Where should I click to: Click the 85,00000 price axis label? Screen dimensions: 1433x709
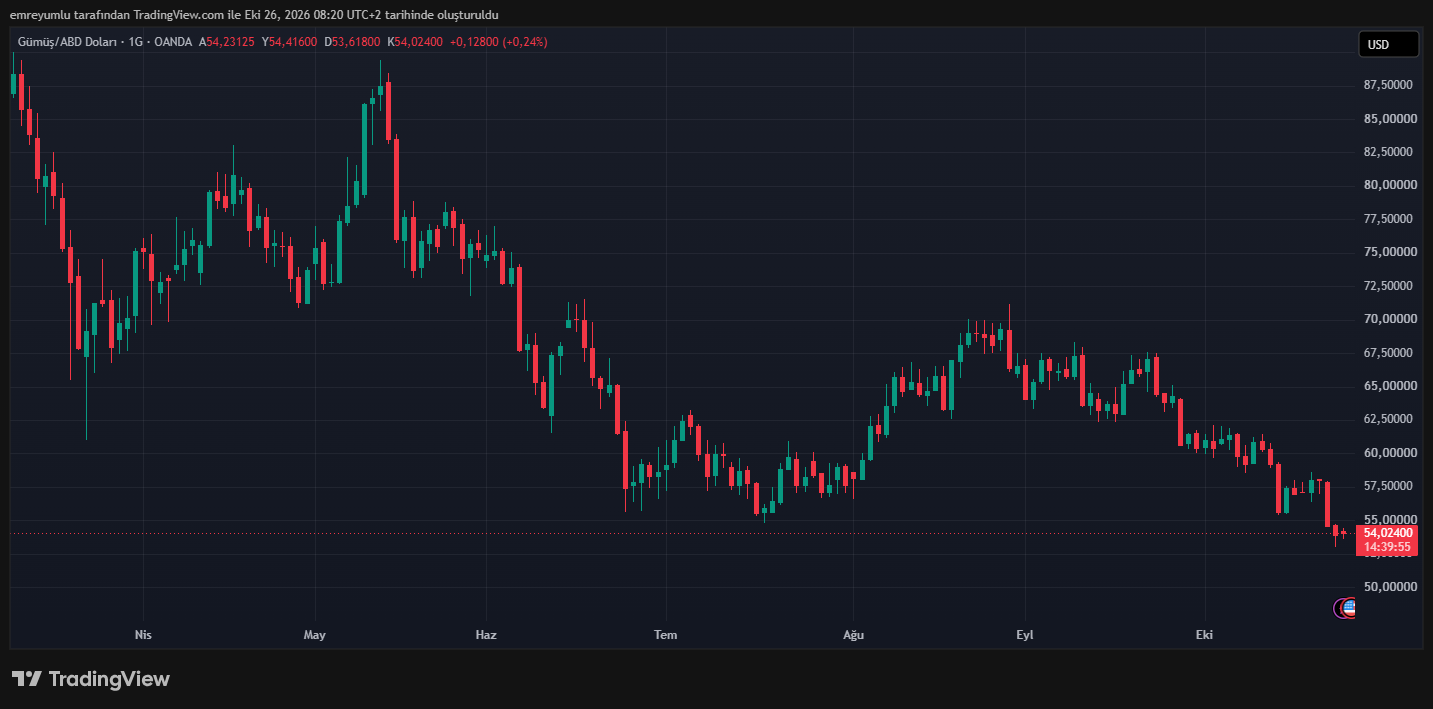(x=1391, y=119)
